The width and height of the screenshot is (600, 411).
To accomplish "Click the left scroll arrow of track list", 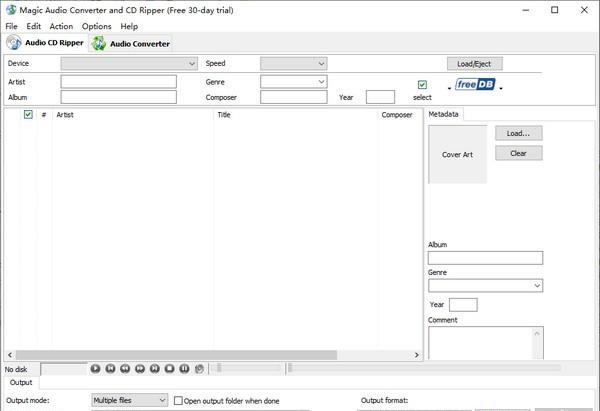I will (10, 355).
